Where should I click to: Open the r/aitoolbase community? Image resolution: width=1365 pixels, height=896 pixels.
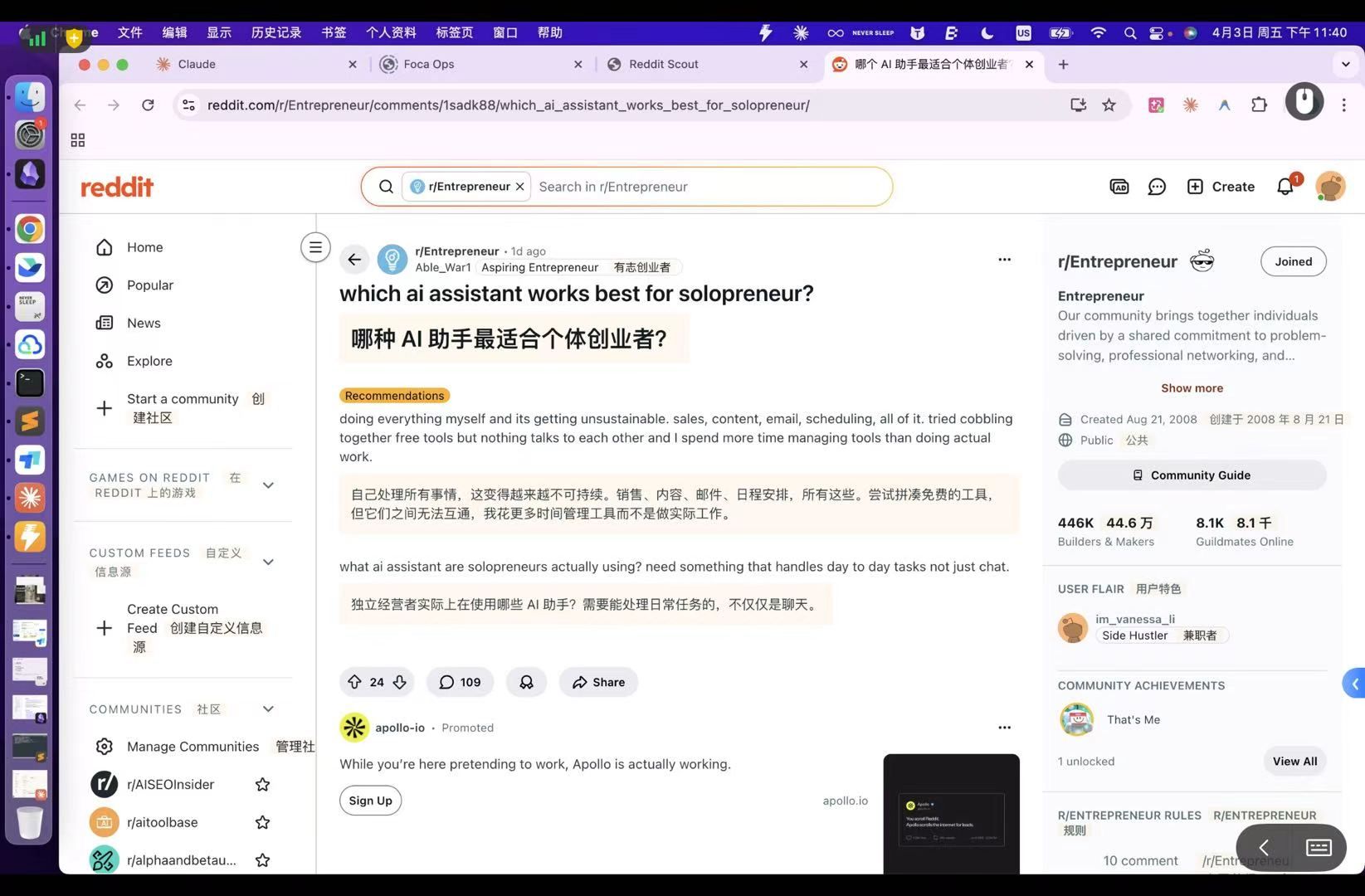pyautogui.click(x=163, y=823)
